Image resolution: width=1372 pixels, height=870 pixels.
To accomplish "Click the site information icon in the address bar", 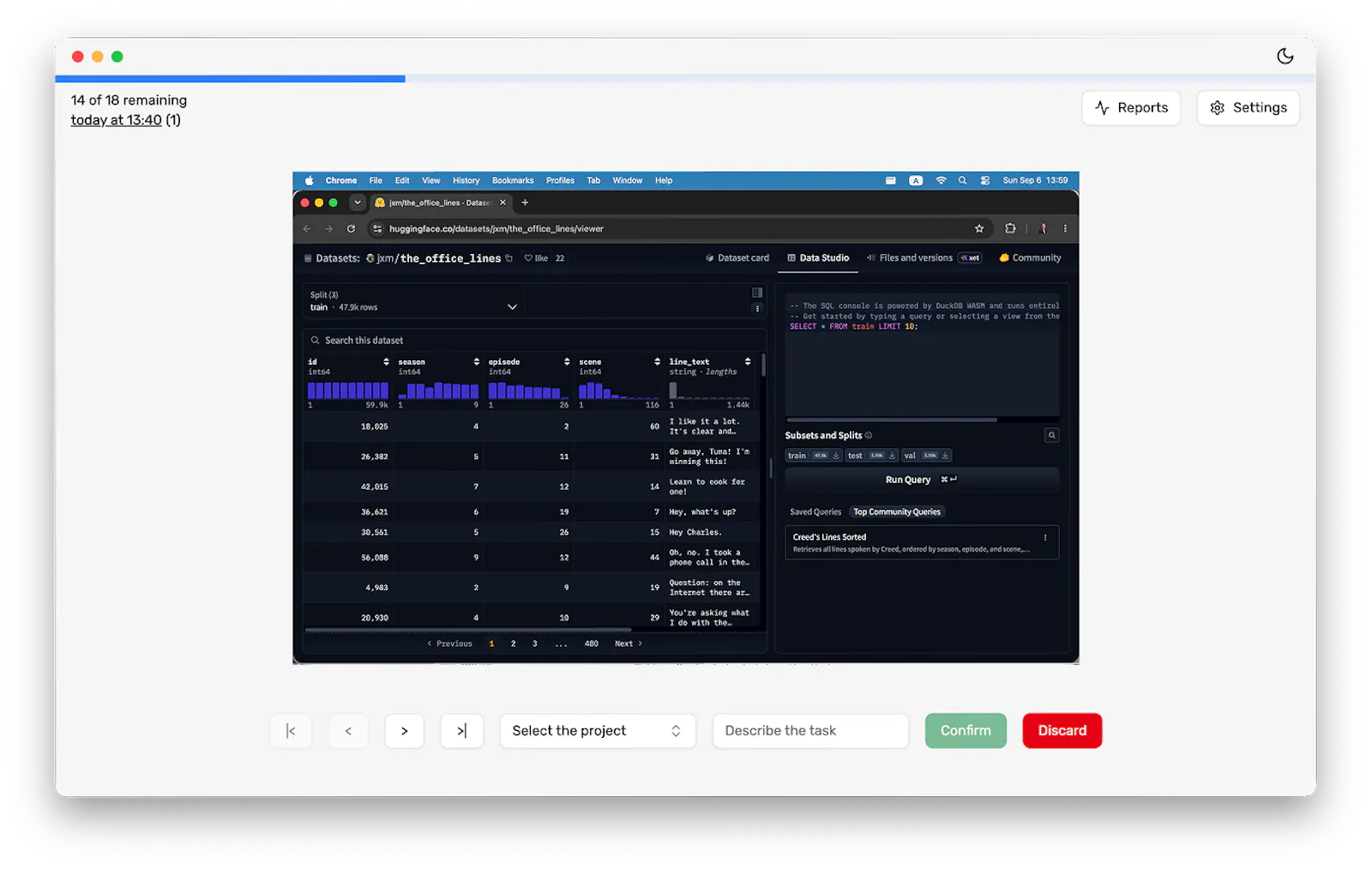I will (377, 228).
